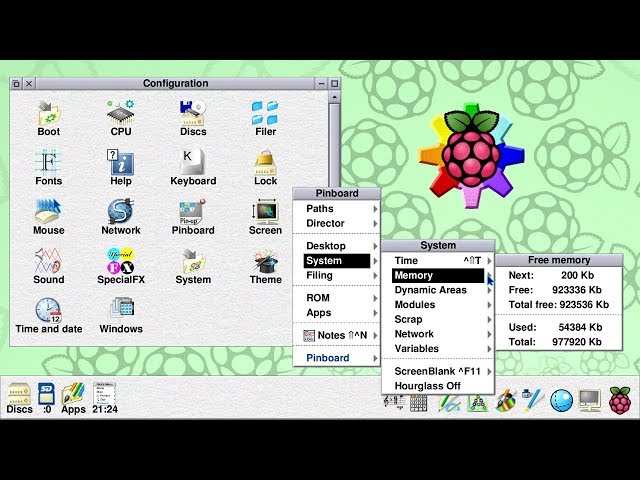Expand the Paths submenu arrow
Image resolution: width=640 pixels, height=480 pixels.
pyautogui.click(x=375, y=209)
